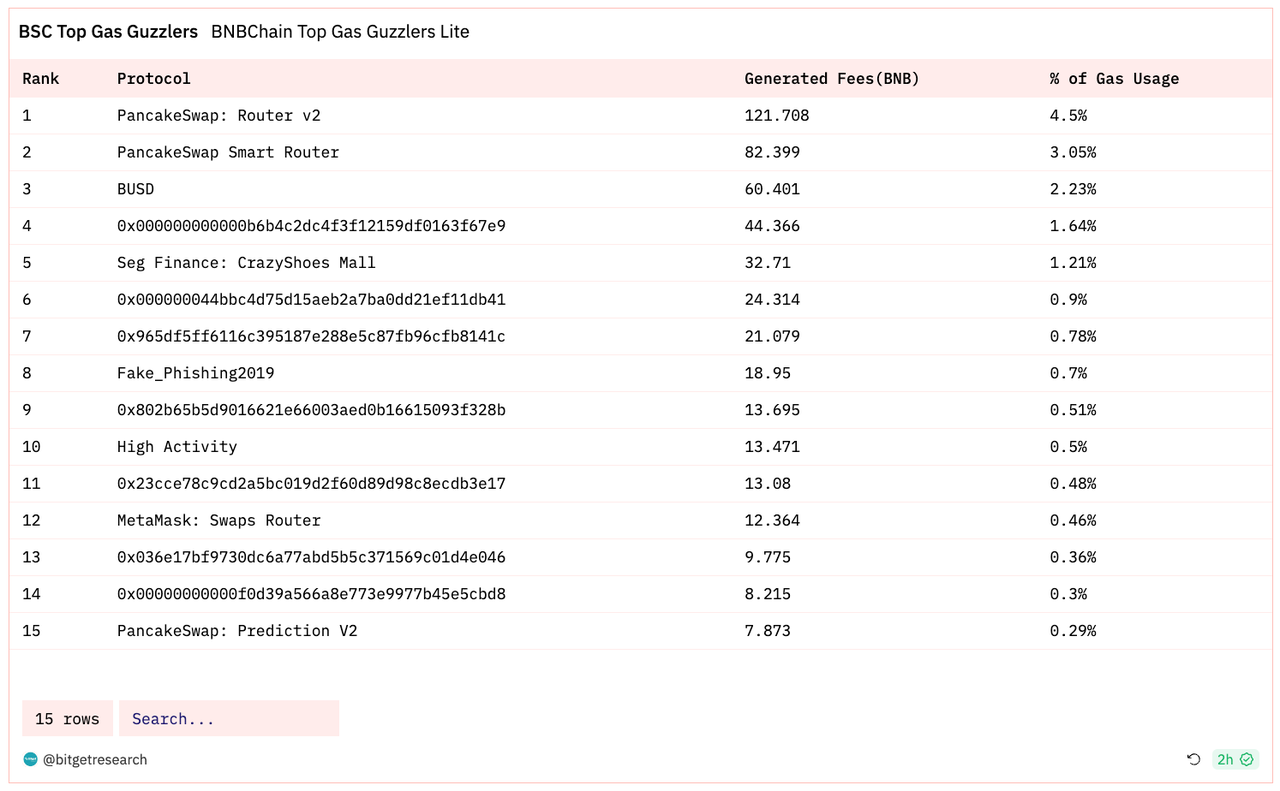Click address 0x000000000000b6b4c2dc4f3f12159df0163f67e9
The image size is (1280, 791).
(x=311, y=226)
